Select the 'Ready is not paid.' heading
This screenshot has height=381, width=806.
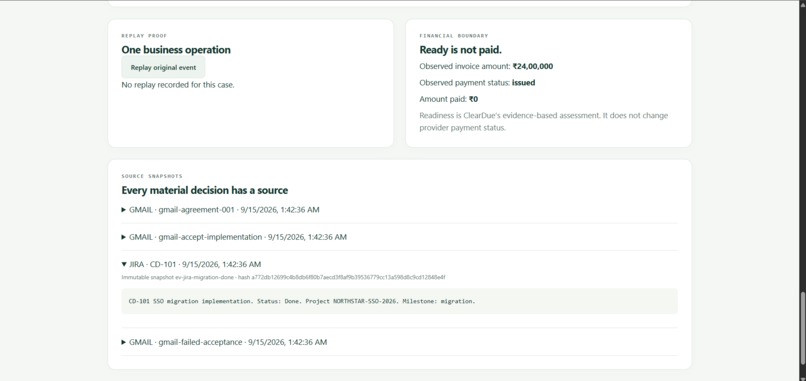461,50
